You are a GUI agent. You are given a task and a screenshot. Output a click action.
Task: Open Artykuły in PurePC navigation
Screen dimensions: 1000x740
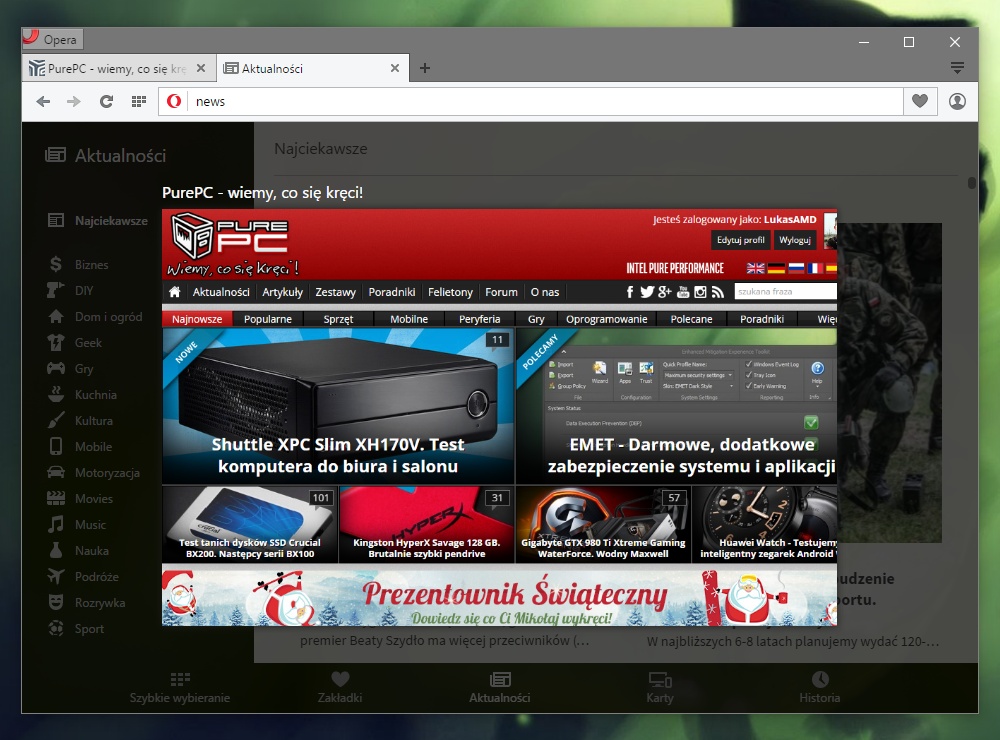[283, 292]
